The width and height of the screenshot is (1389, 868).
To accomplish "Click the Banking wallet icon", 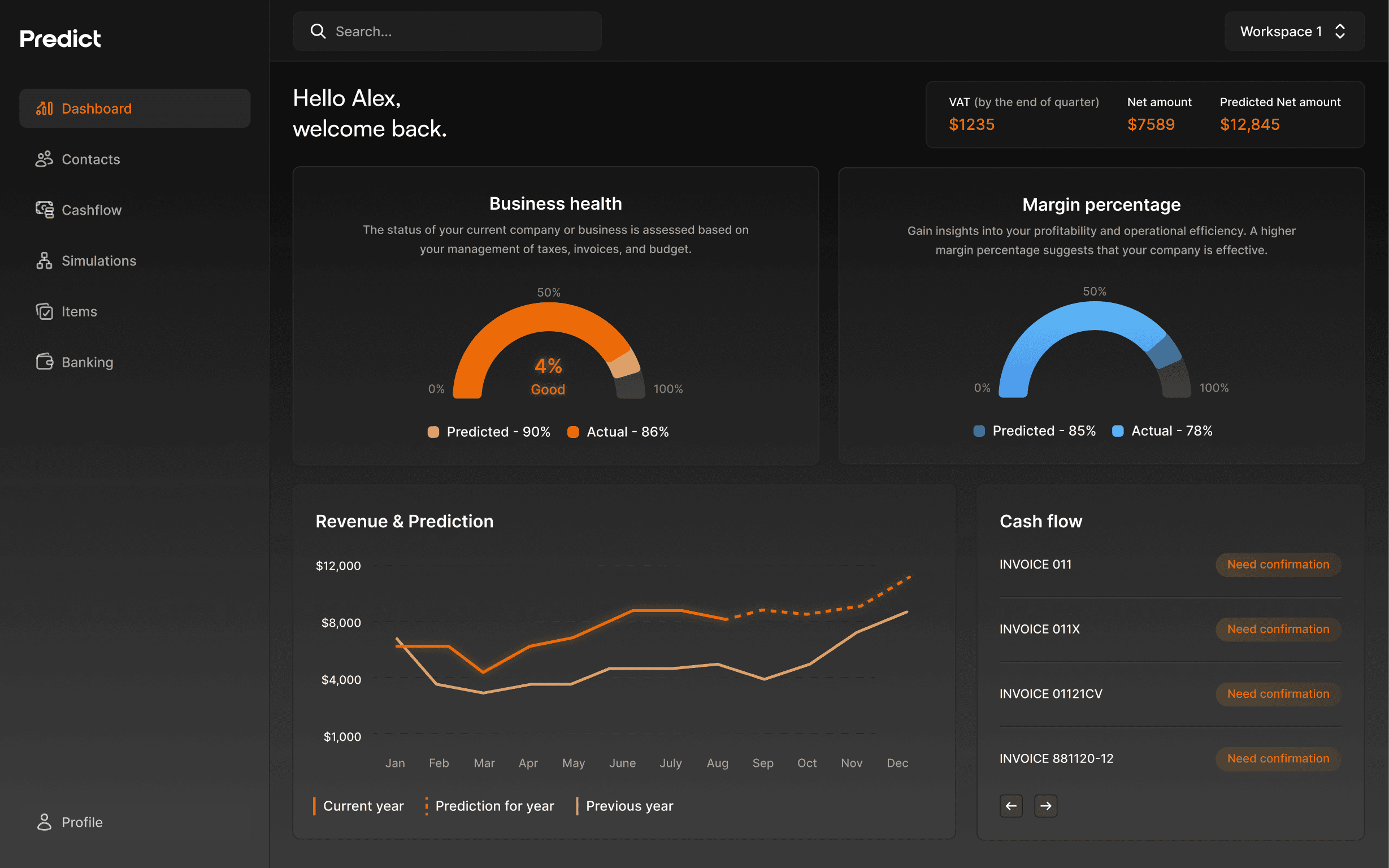I will [44, 362].
